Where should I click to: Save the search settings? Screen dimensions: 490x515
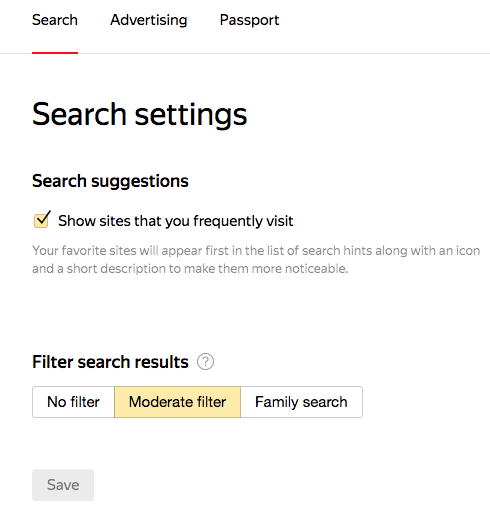coord(63,485)
